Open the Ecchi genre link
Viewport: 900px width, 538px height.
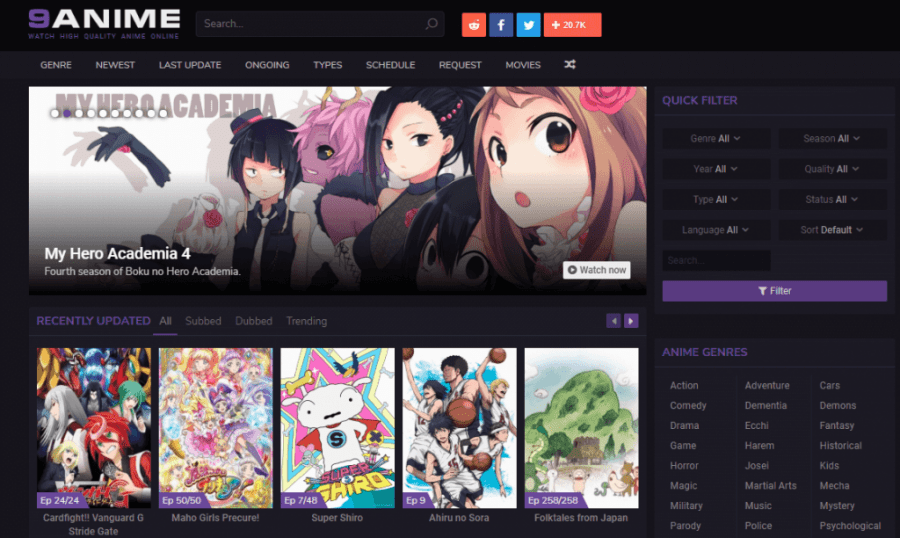pos(757,425)
